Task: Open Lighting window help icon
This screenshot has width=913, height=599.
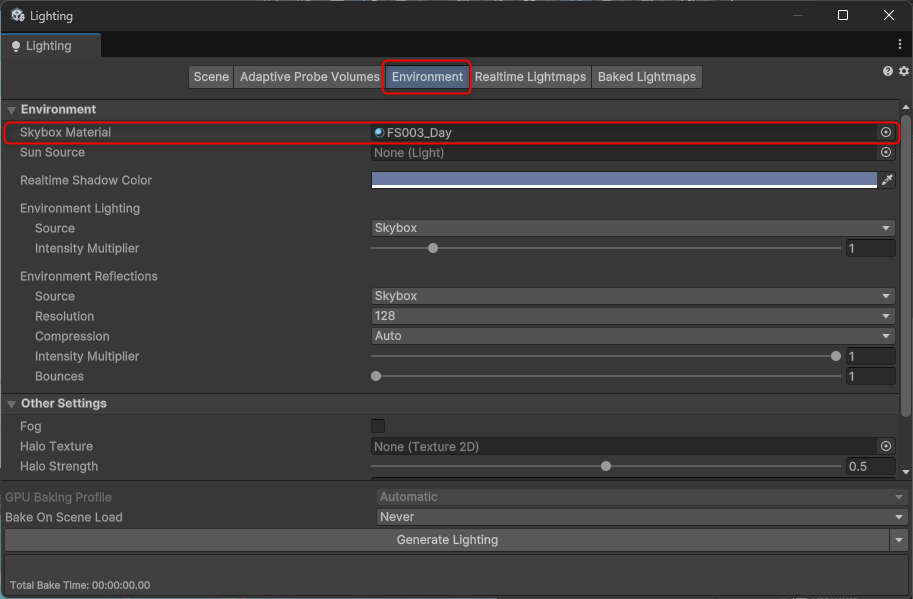Action: tap(887, 71)
